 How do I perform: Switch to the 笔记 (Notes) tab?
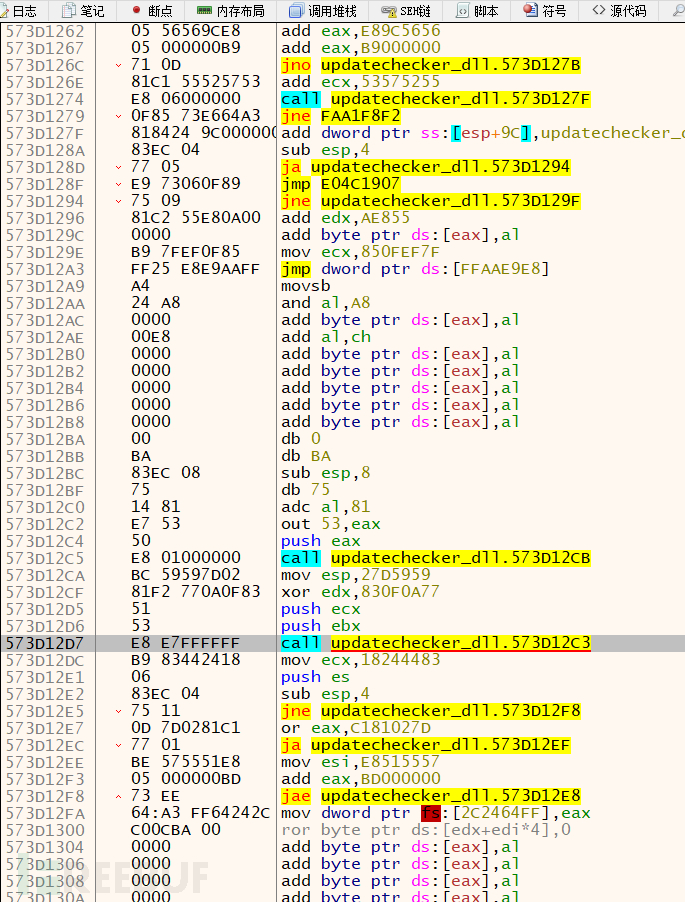click(83, 10)
